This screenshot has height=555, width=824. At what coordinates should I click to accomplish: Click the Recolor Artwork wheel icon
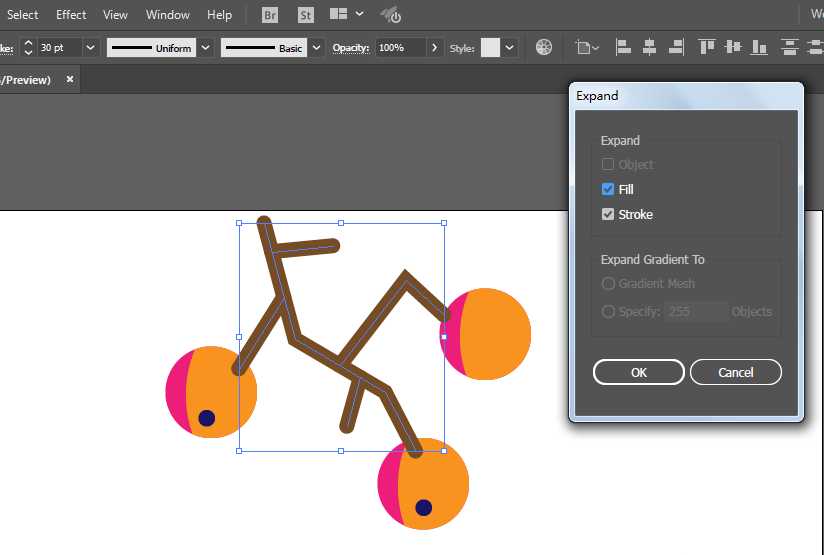(x=544, y=47)
